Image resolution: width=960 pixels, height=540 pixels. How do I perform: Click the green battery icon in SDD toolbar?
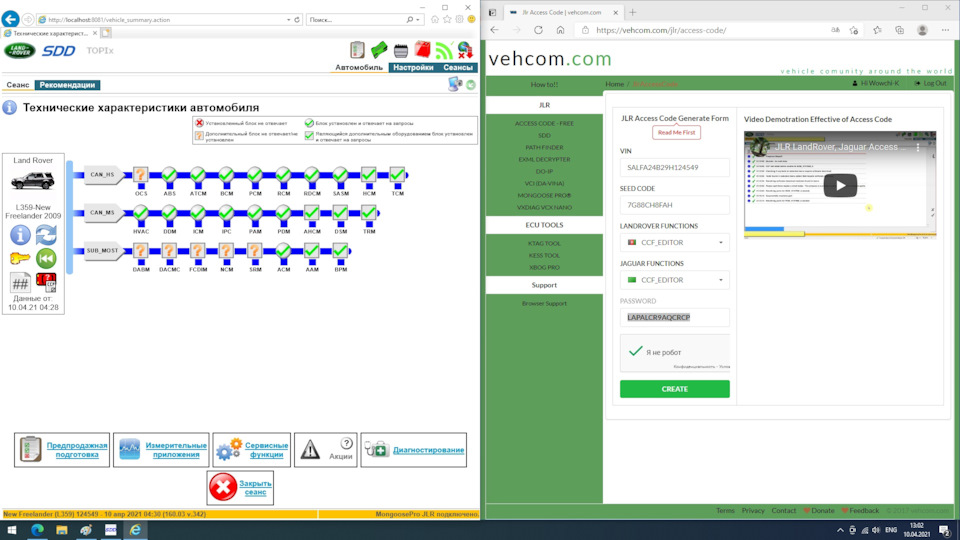click(379, 50)
